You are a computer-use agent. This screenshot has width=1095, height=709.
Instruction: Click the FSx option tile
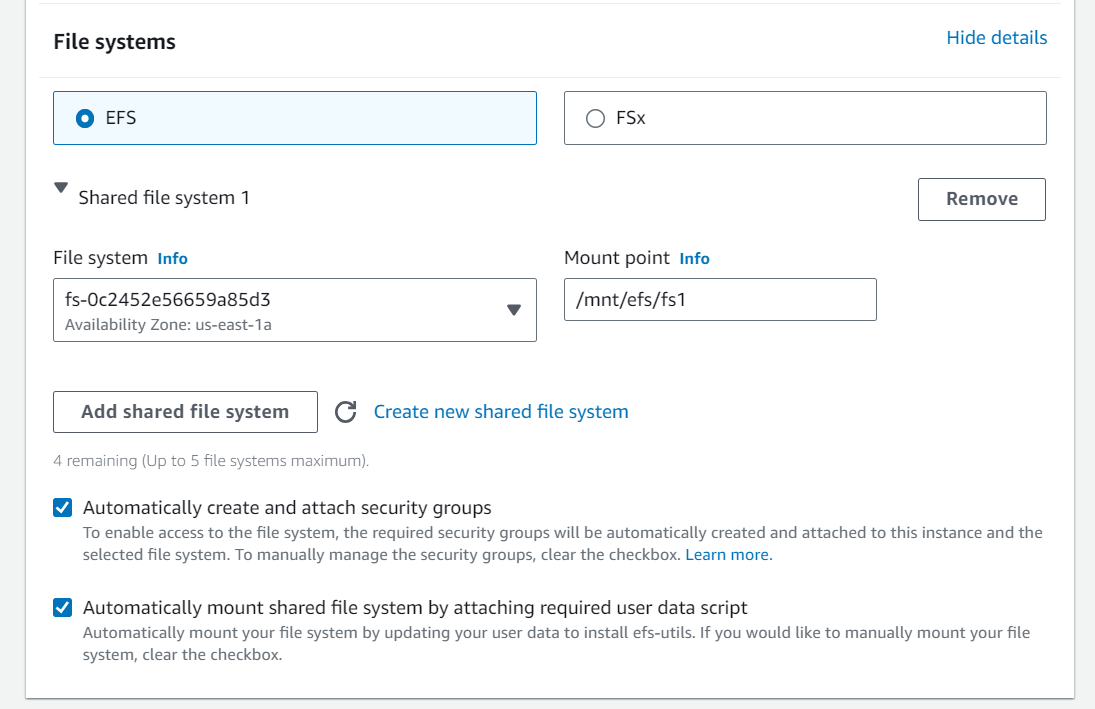pos(805,118)
